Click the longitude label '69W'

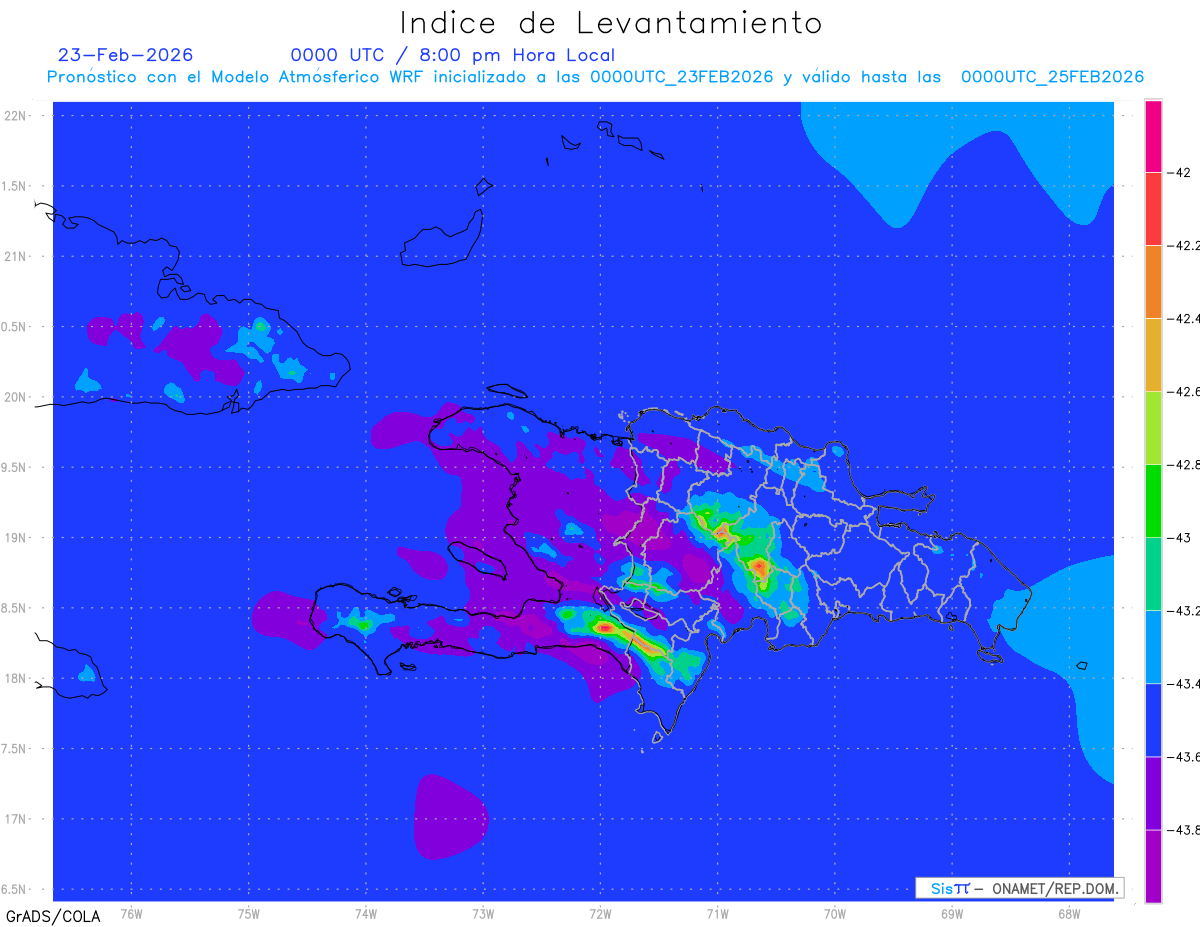tap(951, 912)
